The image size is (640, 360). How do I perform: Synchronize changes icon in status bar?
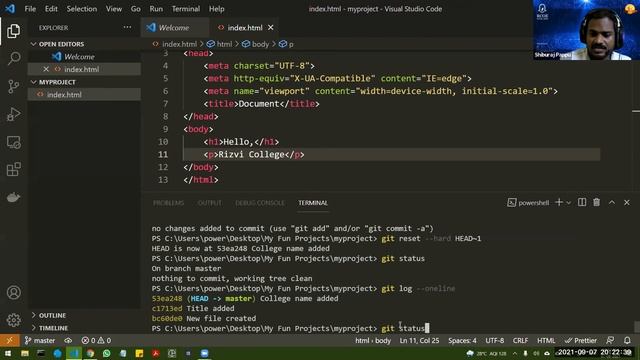(x=68, y=340)
